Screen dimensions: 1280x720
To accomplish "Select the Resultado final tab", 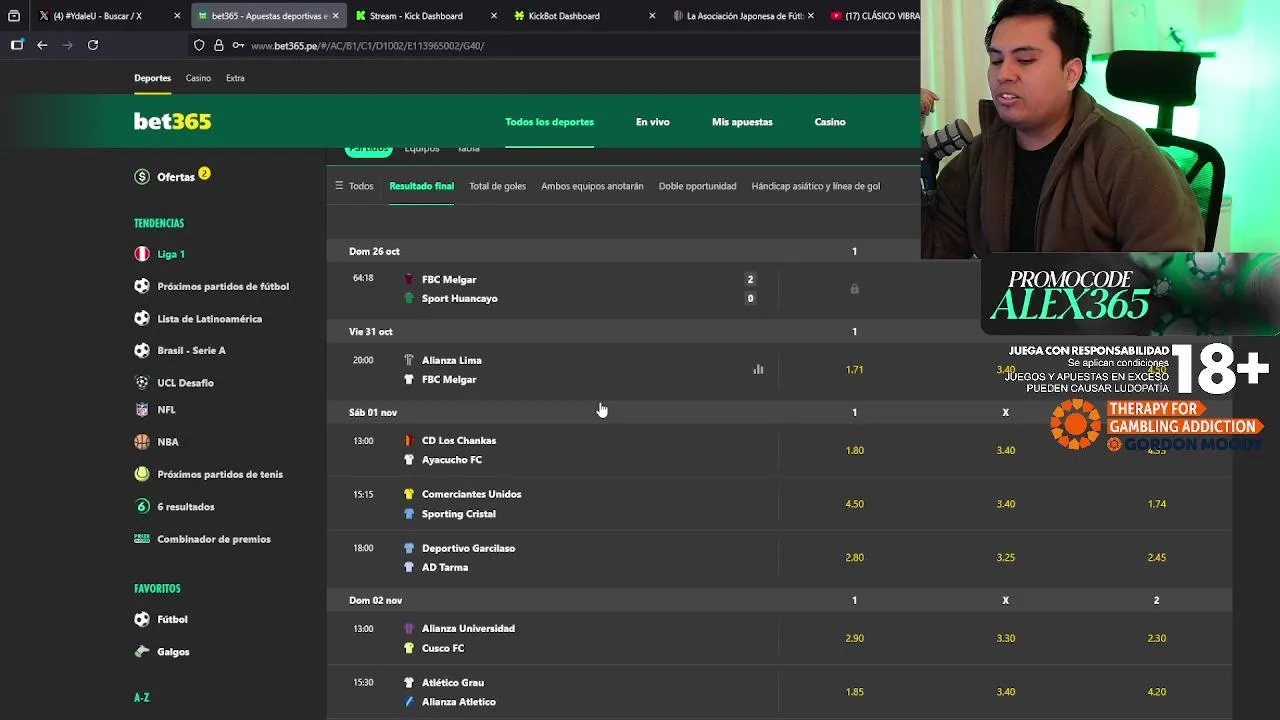I will 421,186.
